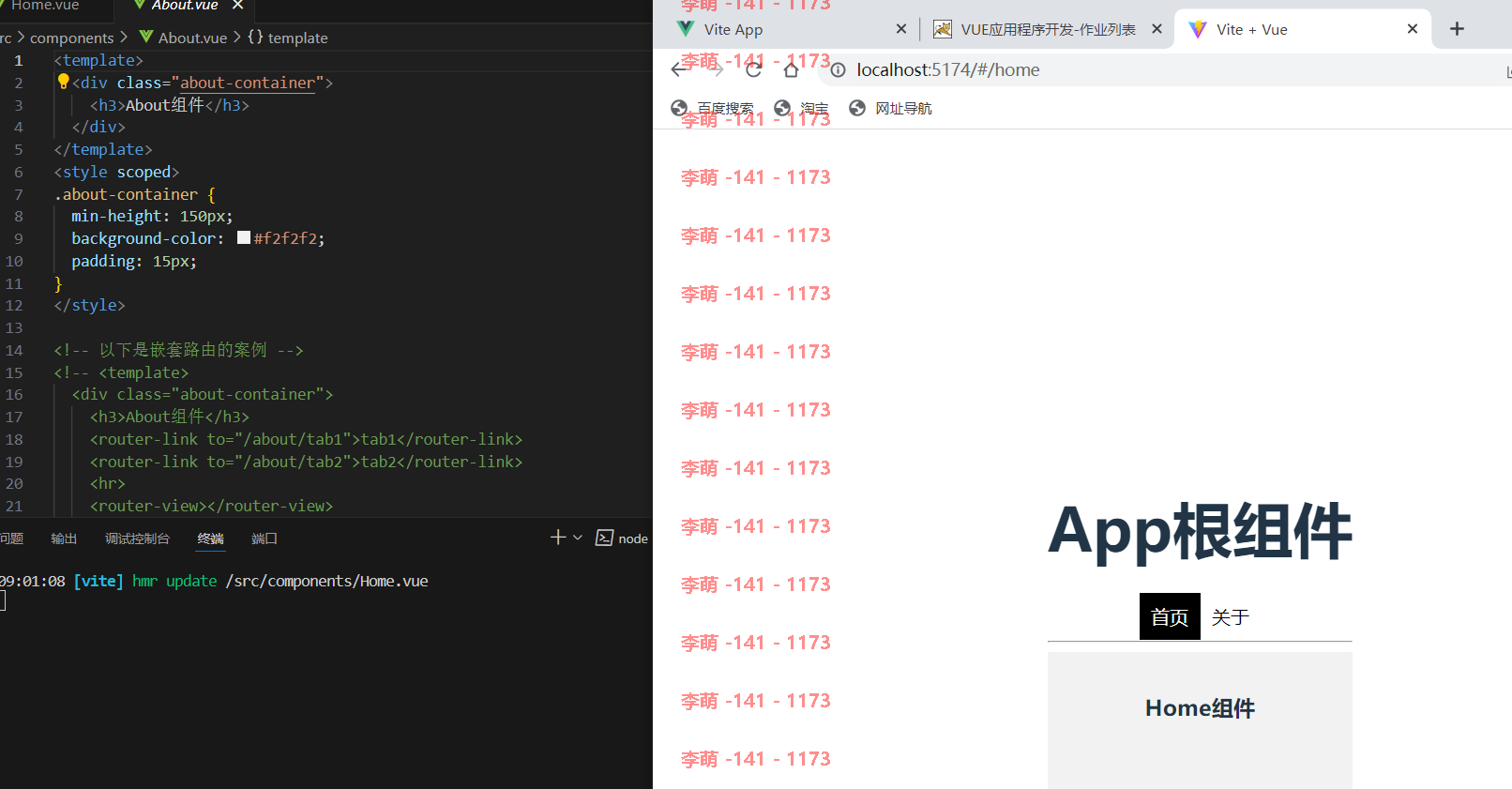
Task: Click the router-view line in the editor
Action: [211, 506]
